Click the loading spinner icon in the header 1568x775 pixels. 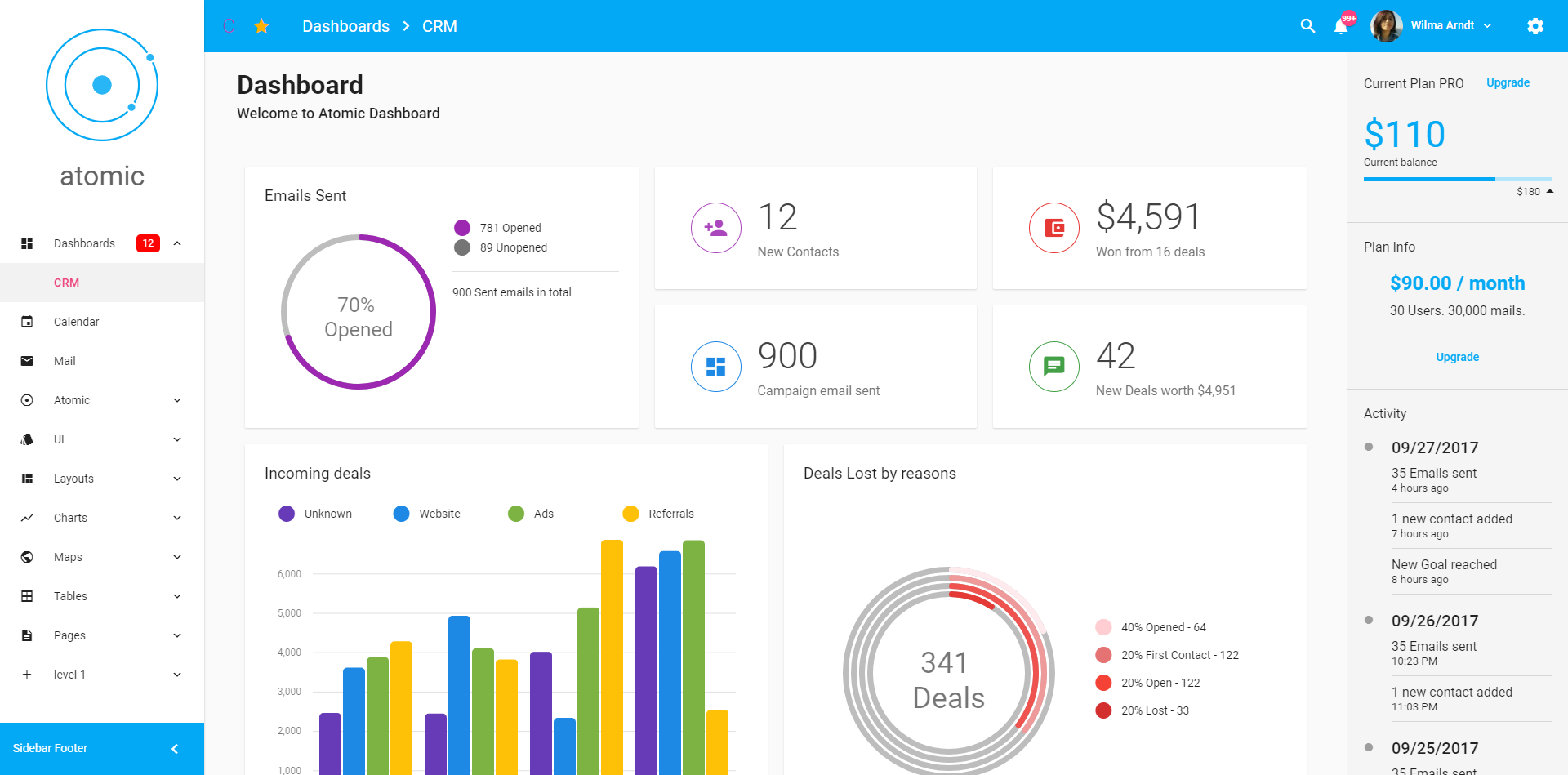[229, 26]
